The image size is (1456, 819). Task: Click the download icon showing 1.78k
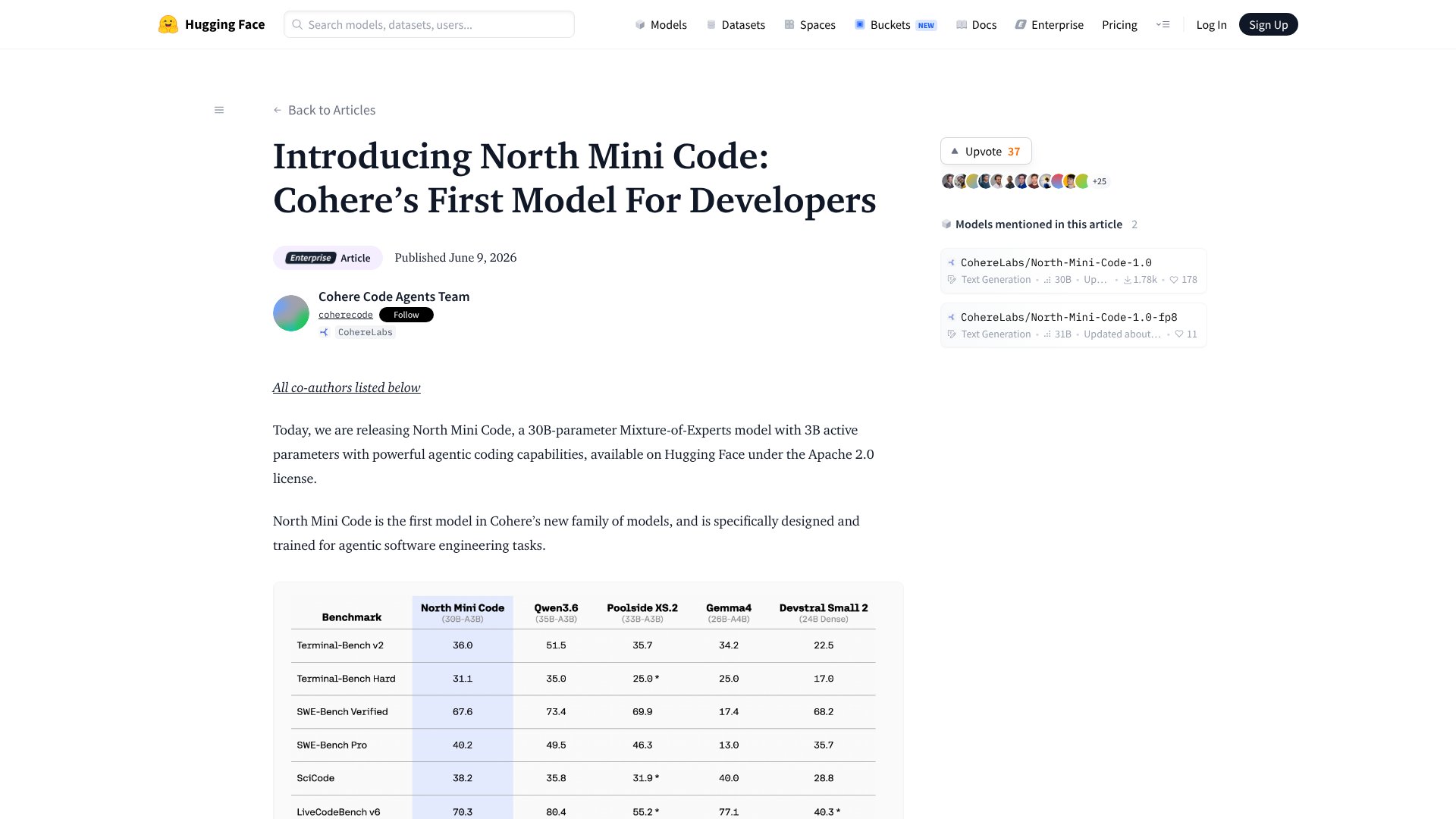pos(1128,280)
